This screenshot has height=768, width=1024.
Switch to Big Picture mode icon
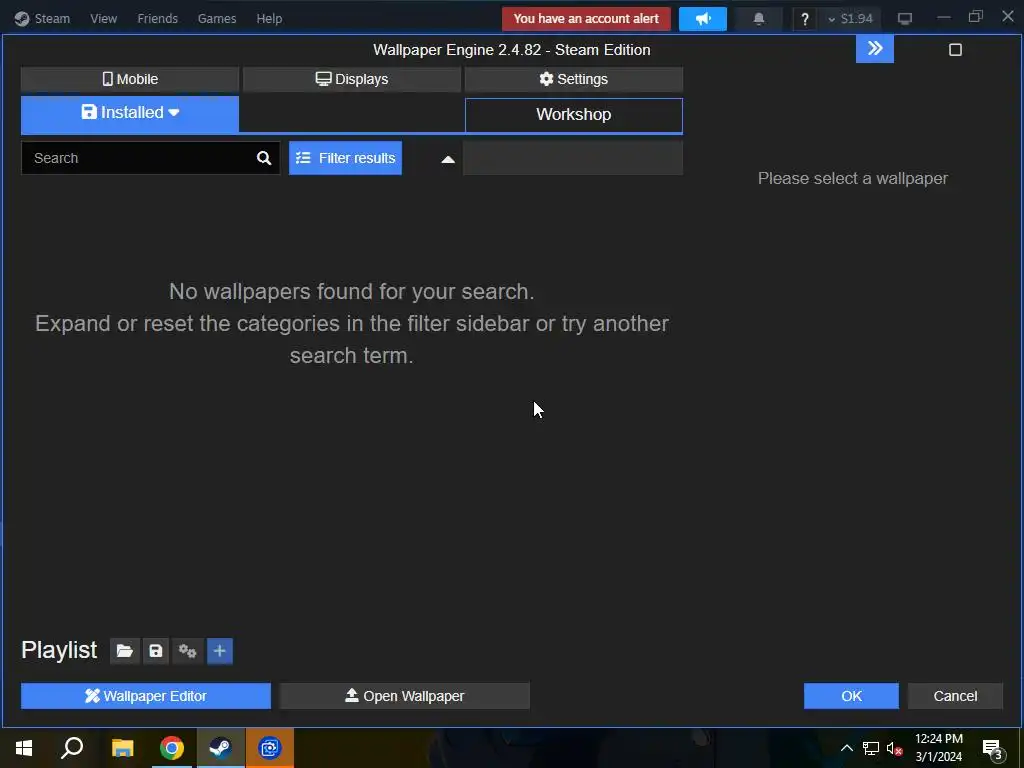904,19
